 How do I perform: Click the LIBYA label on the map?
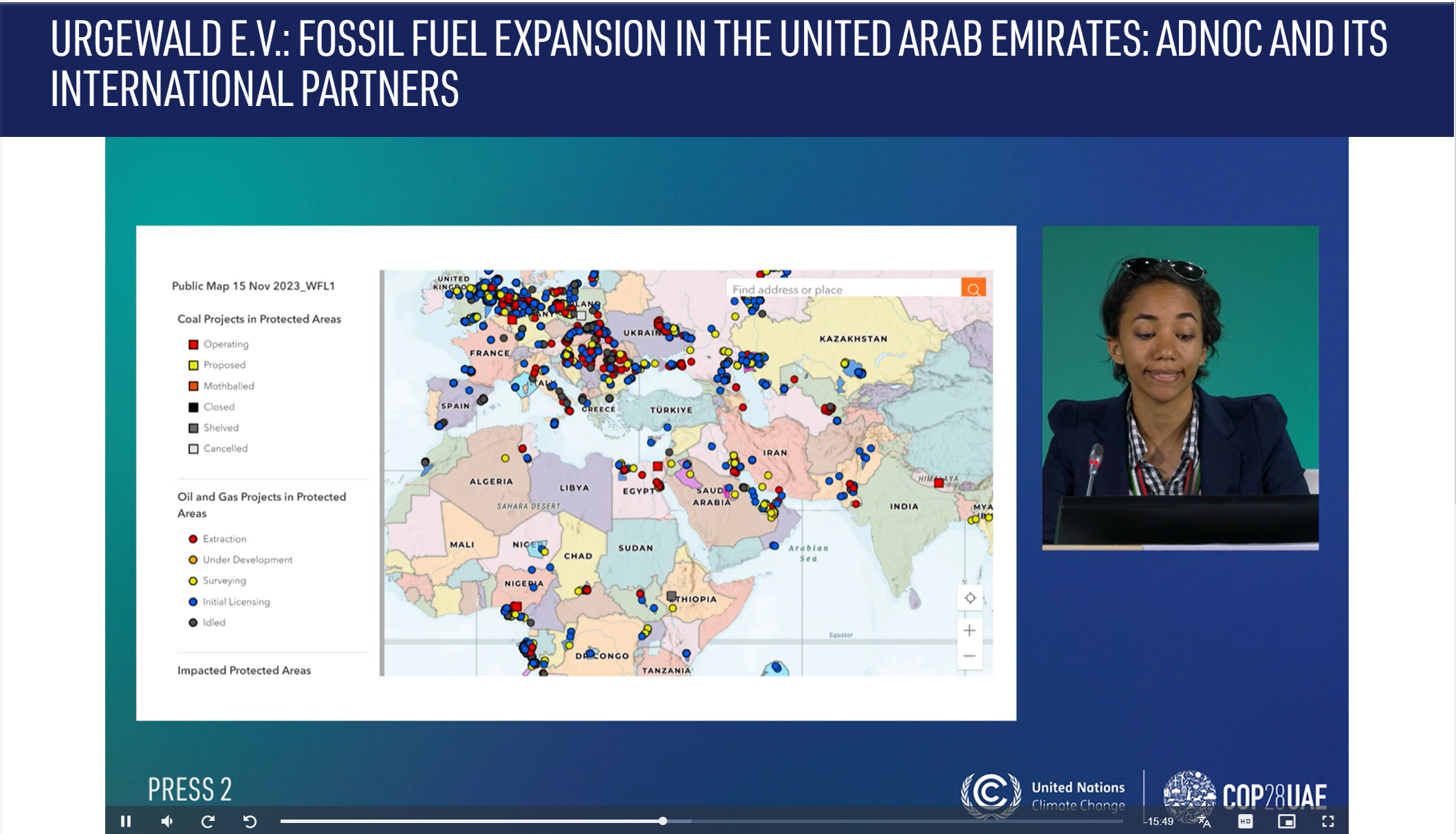[x=574, y=488]
